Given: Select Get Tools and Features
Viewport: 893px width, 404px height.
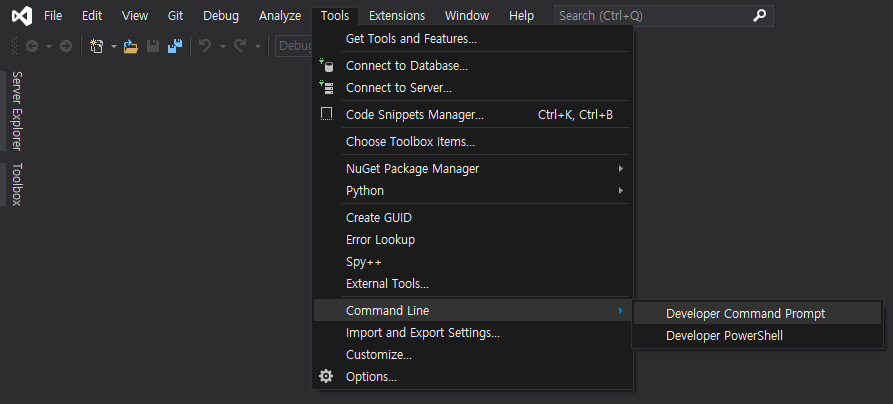Looking at the screenshot, I should tap(473, 39).
